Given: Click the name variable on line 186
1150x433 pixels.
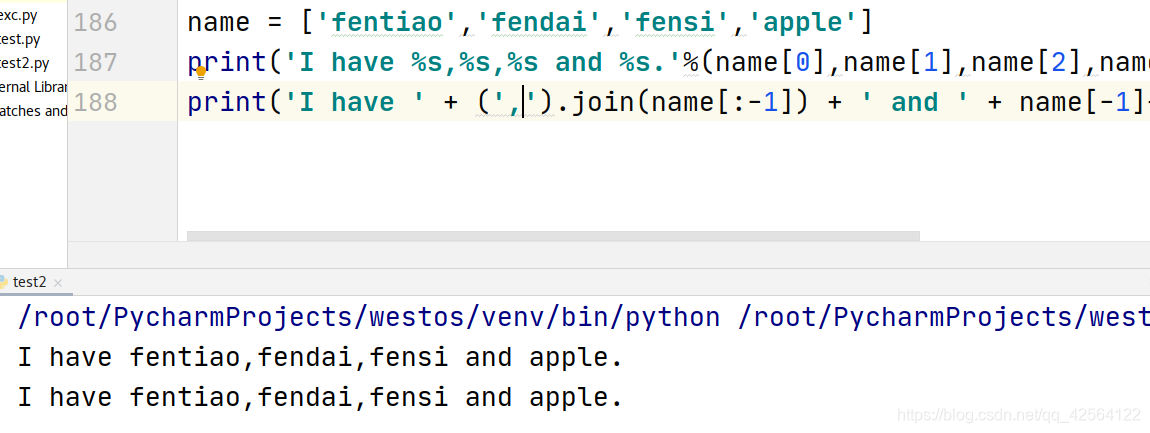Looking at the screenshot, I should pyautogui.click(x=219, y=23).
